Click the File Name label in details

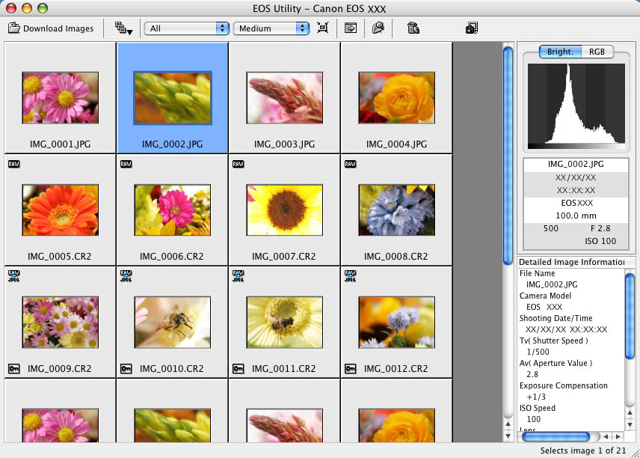click(x=537, y=273)
